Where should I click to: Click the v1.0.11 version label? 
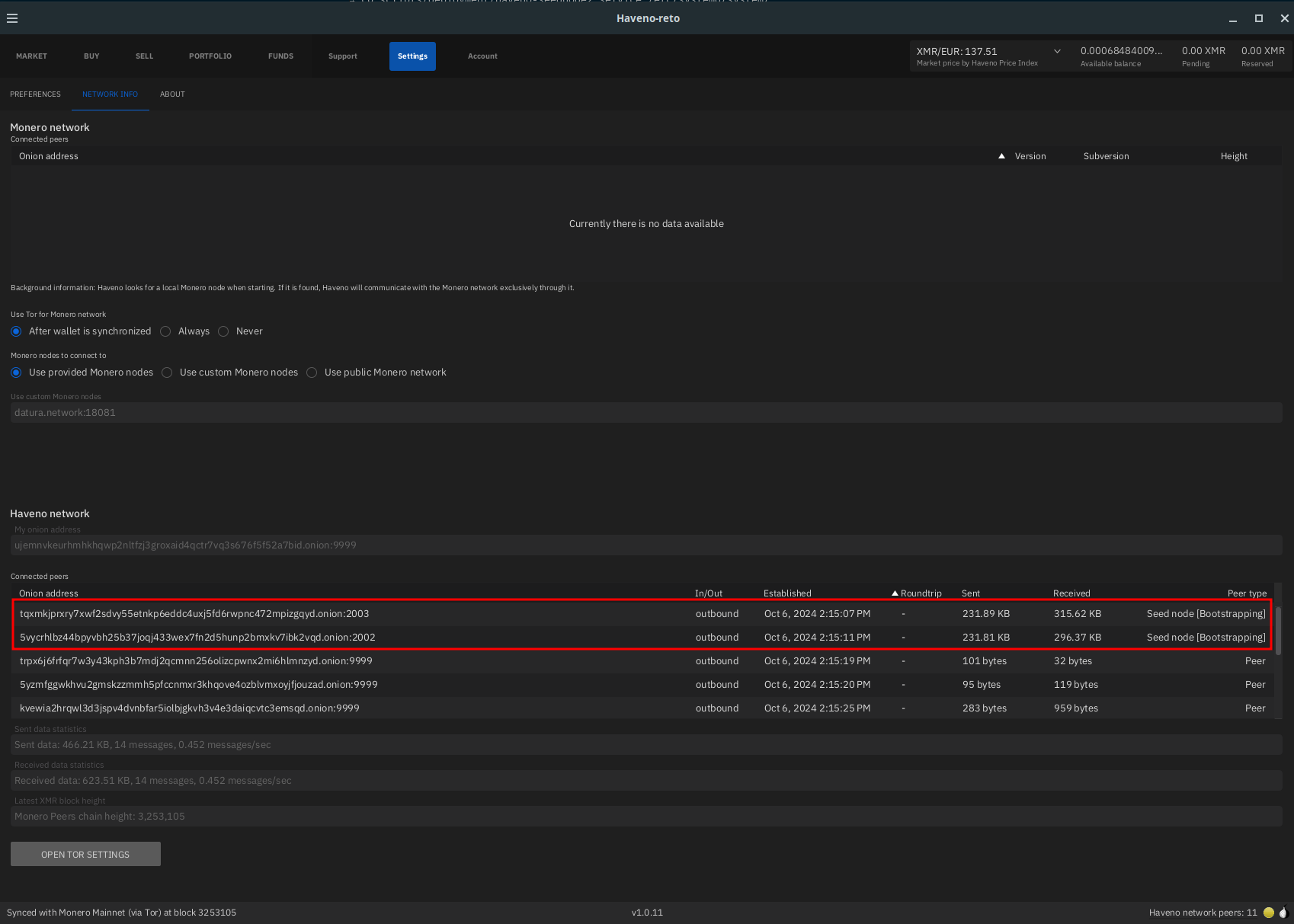coord(647,913)
